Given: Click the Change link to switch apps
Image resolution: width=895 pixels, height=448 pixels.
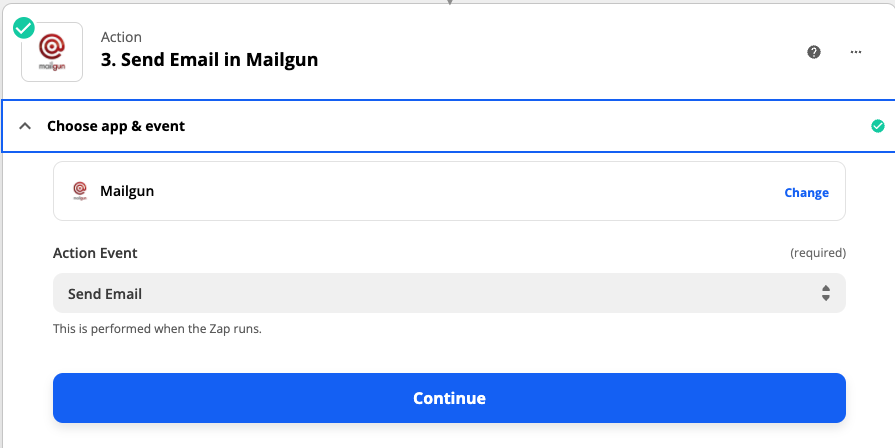Looking at the screenshot, I should click(x=807, y=192).
